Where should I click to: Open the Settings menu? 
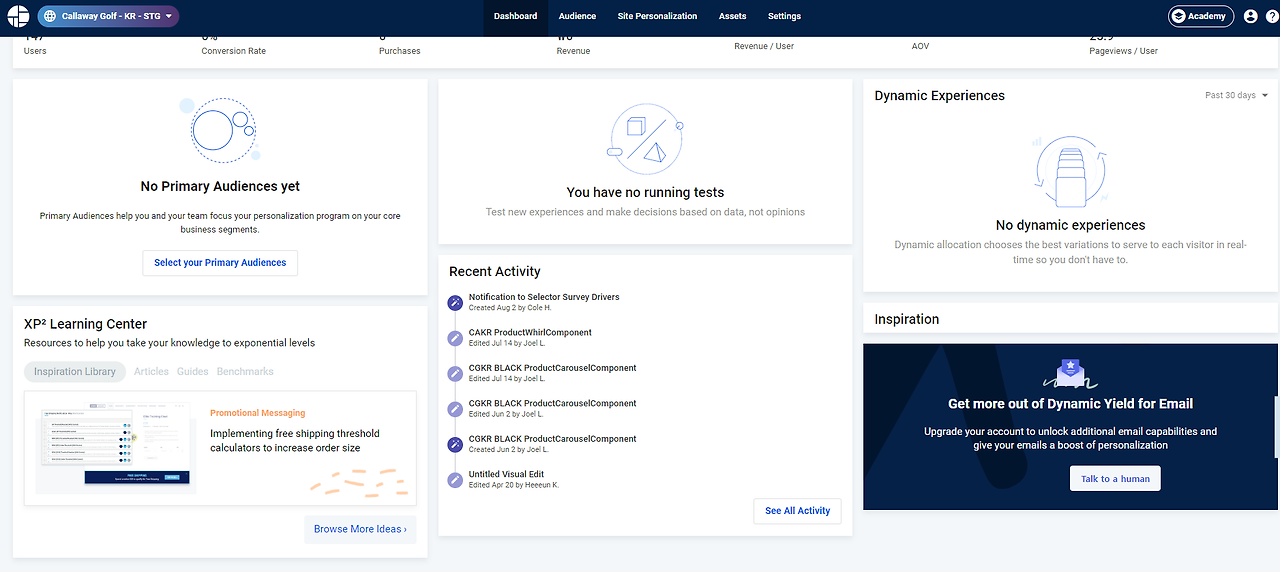[784, 16]
